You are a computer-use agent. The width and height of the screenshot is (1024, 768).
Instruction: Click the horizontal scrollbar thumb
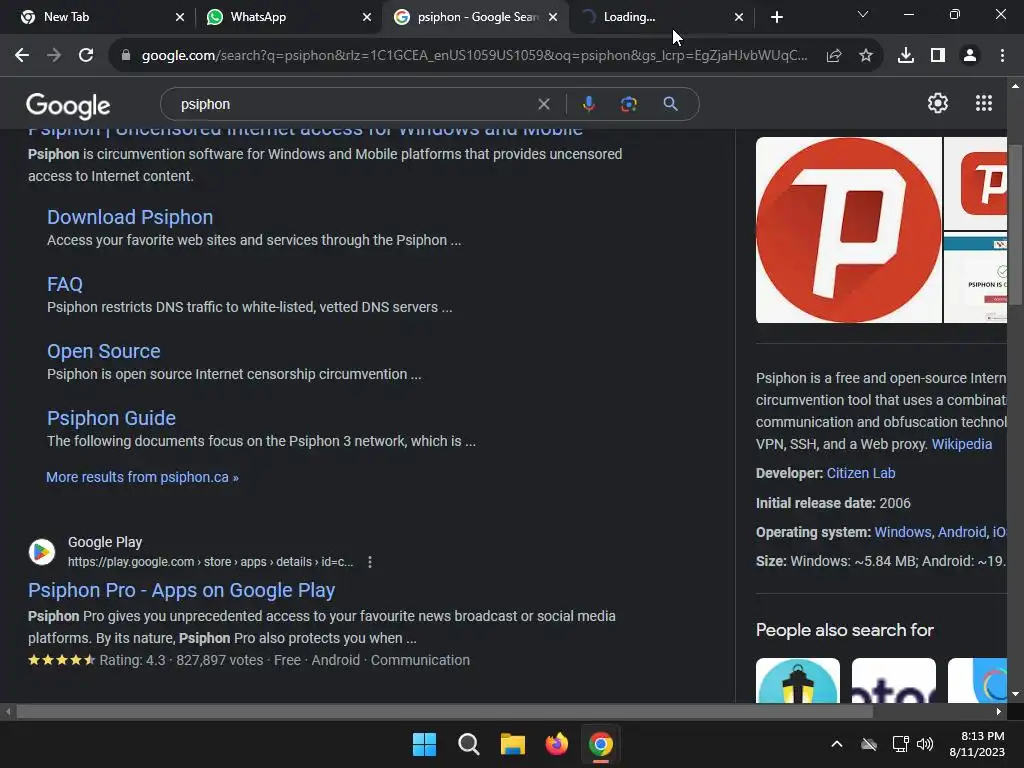tap(444, 711)
